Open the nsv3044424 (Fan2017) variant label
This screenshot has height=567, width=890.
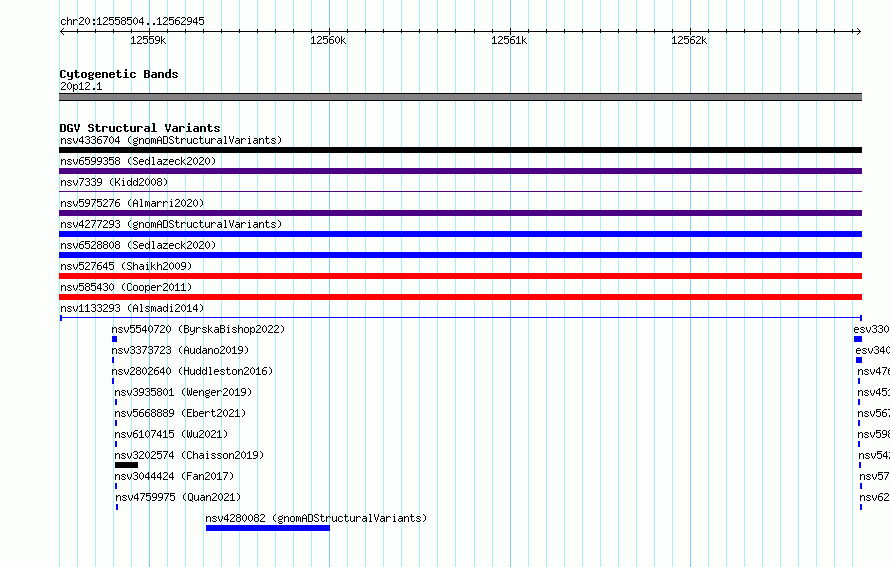tap(174, 476)
